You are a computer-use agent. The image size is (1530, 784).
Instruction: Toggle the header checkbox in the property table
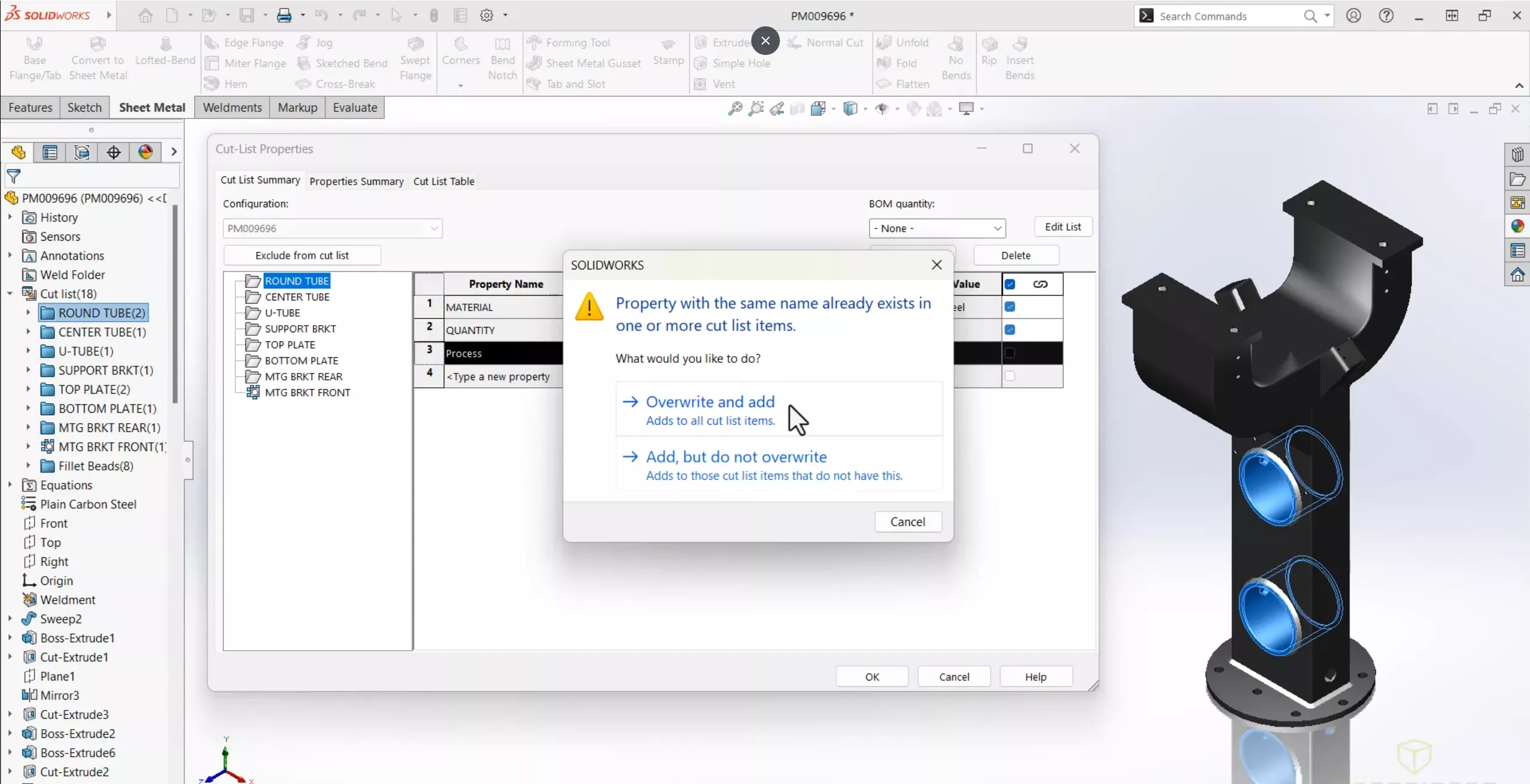click(x=1010, y=284)
